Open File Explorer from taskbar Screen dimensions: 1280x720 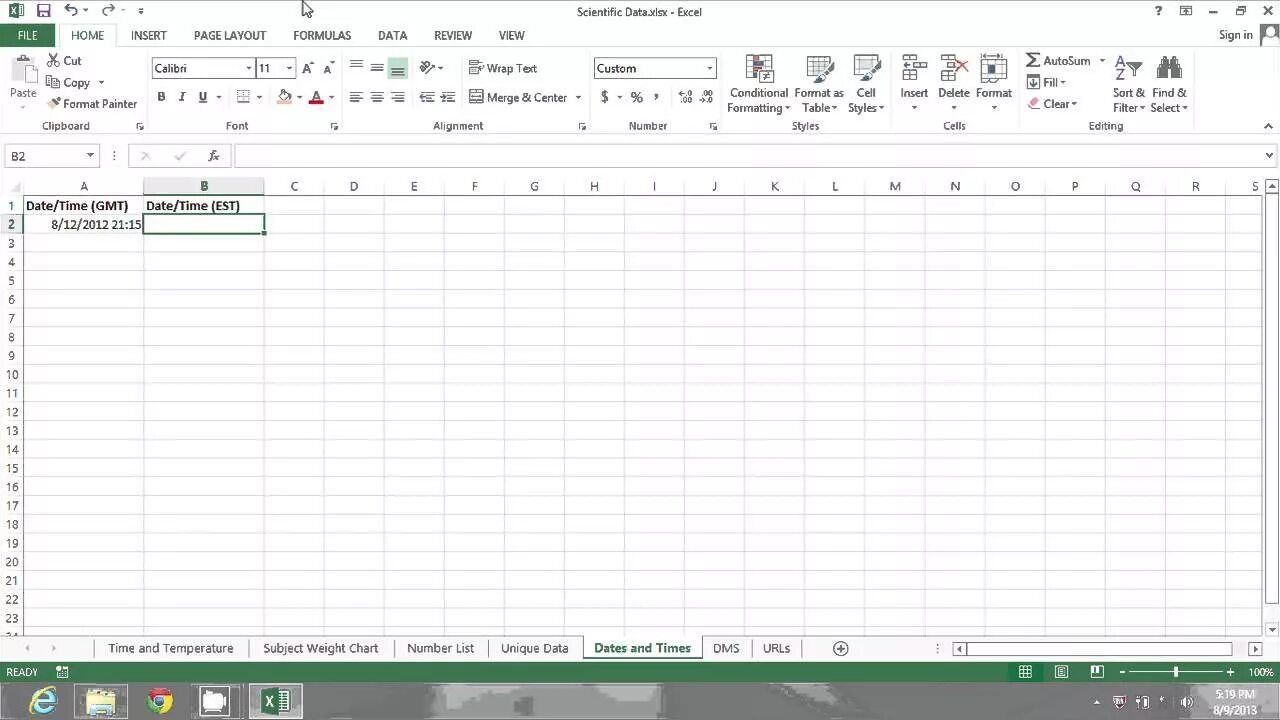pyautogui.click(x=101, y=702)
